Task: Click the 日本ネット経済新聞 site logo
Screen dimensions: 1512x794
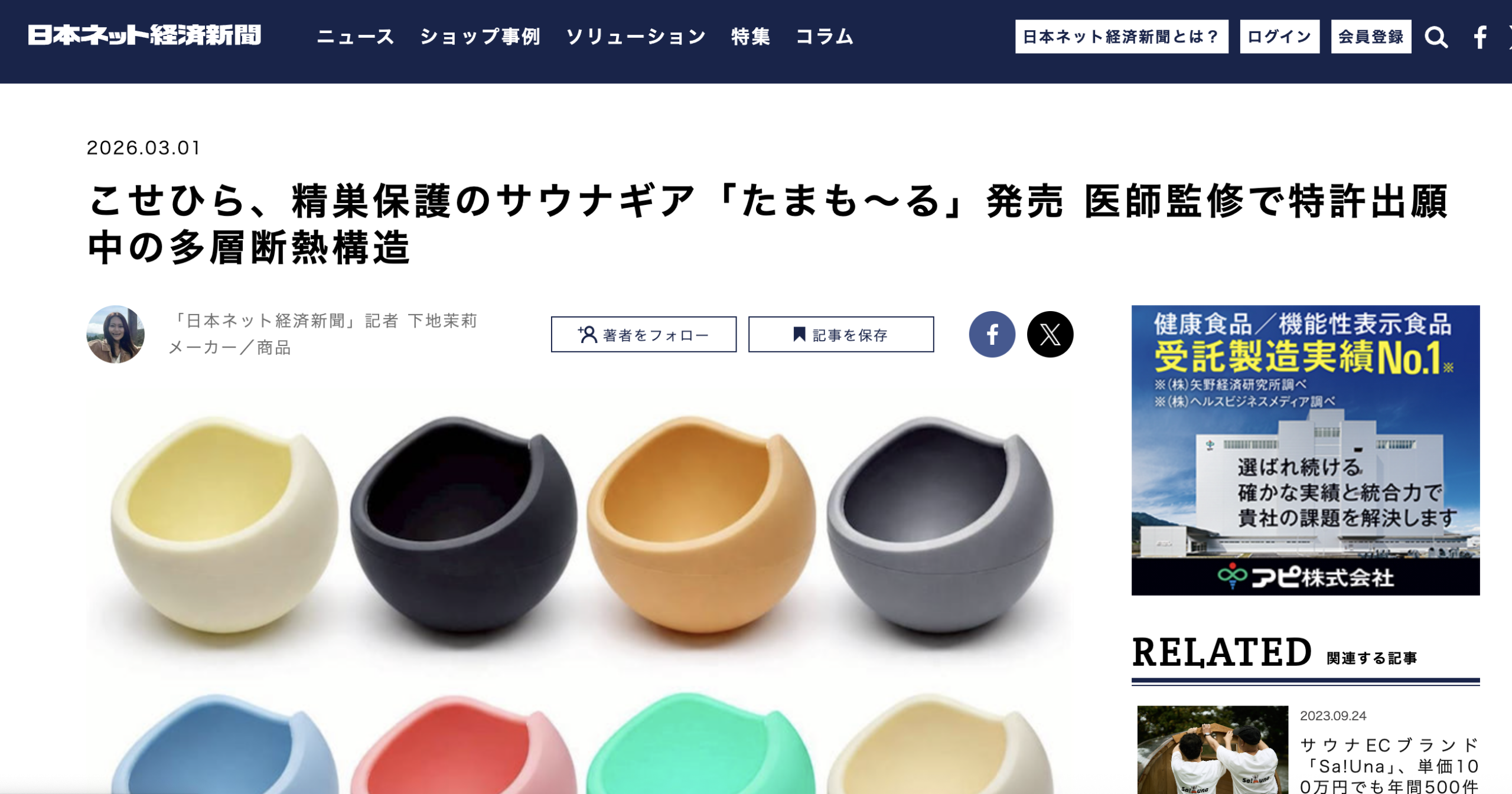Action: point(145,35)
